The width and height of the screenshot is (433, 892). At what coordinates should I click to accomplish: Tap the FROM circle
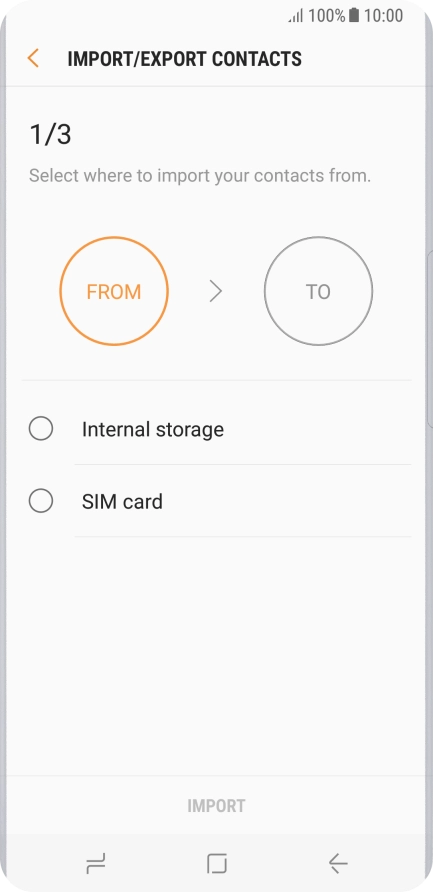point(114,291)
